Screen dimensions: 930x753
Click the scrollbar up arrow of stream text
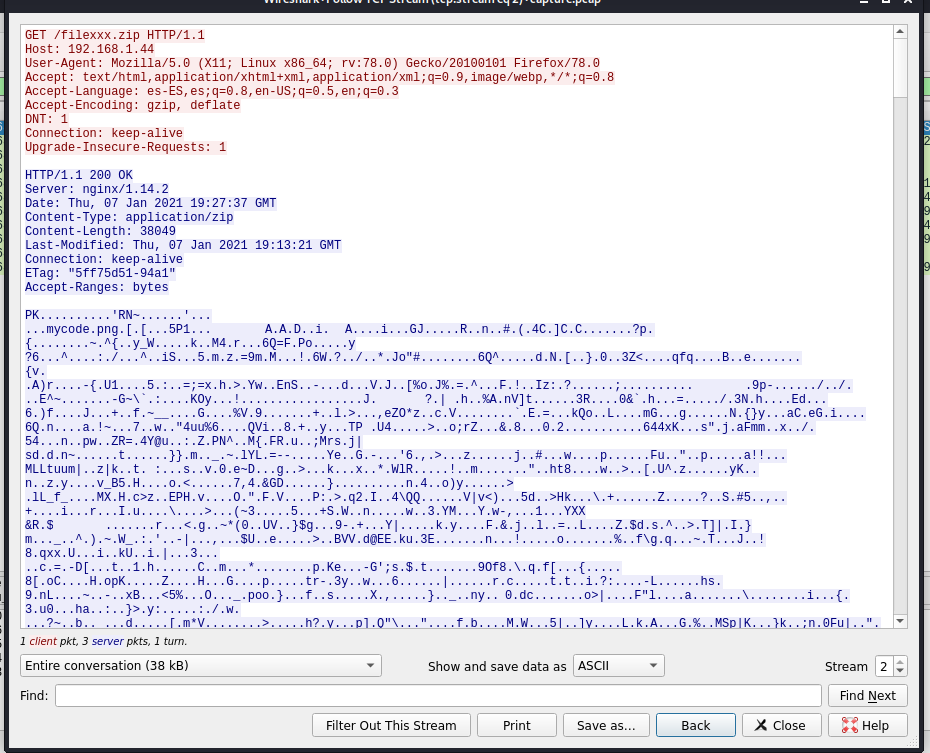(x=900, y=31)
